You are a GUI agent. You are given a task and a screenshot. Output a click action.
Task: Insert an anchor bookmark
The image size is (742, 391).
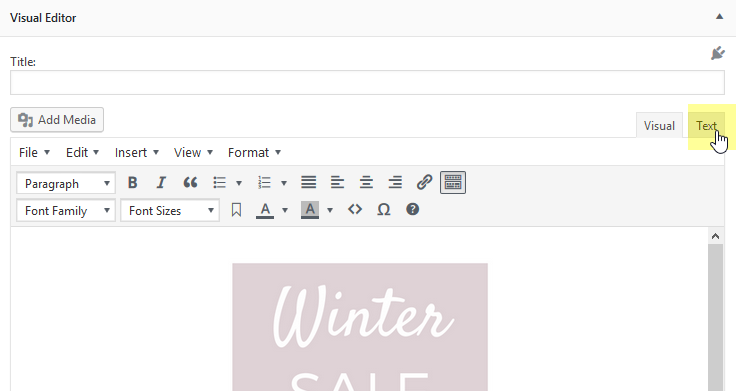236,210
